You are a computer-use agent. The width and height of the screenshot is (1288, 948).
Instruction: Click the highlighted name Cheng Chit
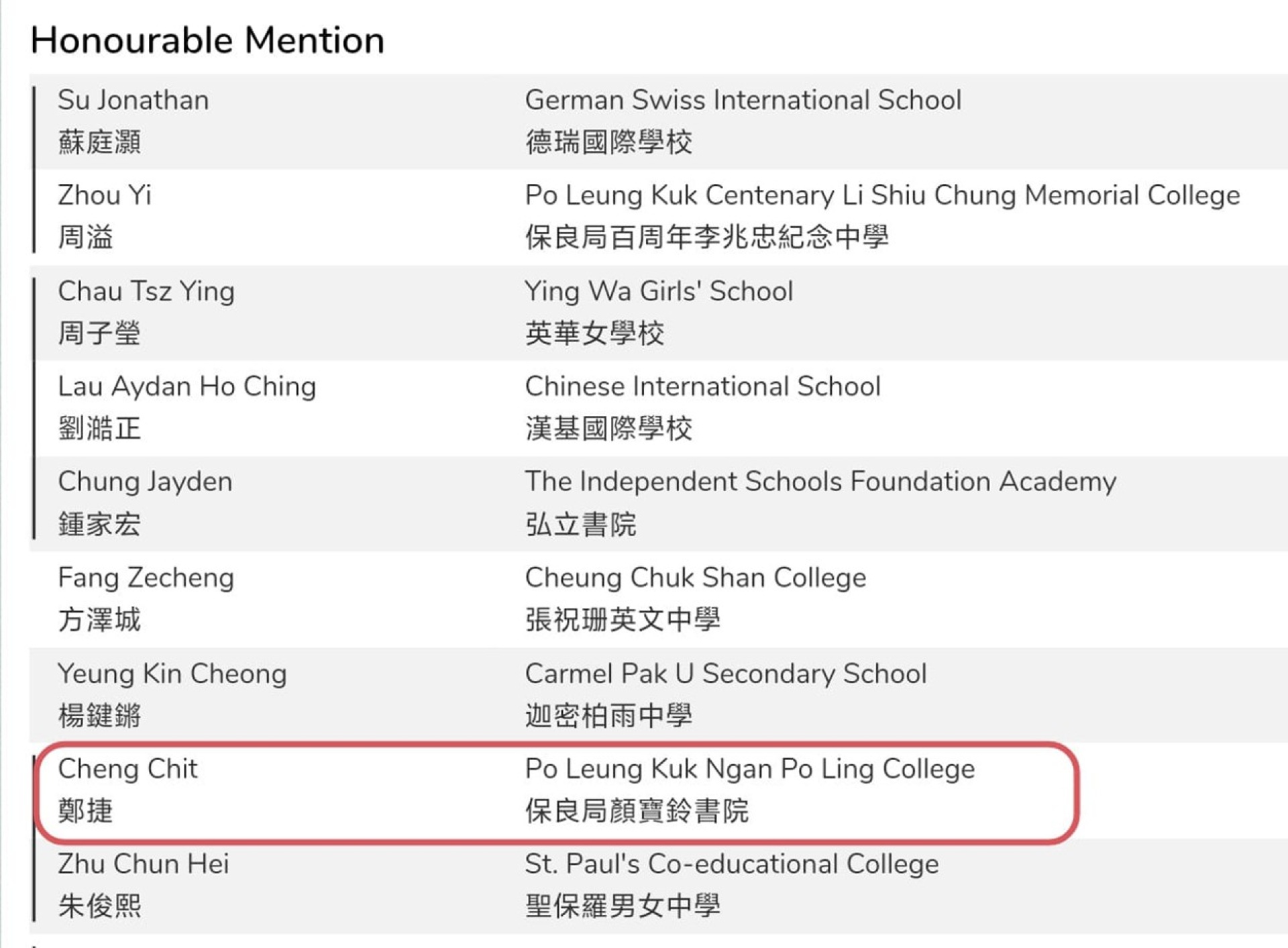pyautogui.click(x=127, y=769)
